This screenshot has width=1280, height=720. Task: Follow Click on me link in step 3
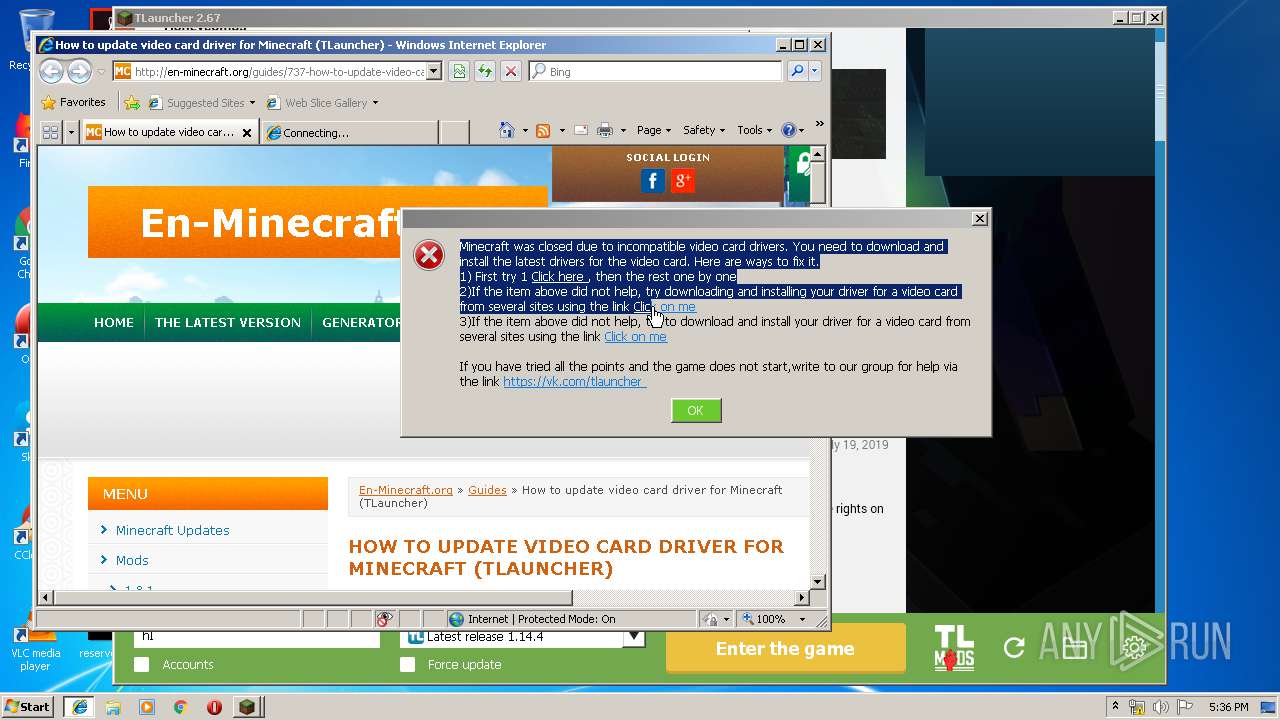[635, 336]
